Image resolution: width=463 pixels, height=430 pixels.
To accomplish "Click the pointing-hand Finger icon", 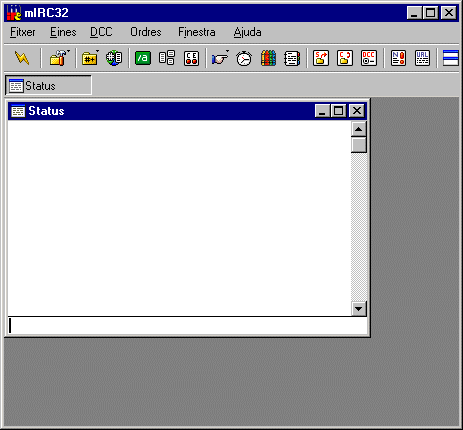I will click(x=220, y=58).
